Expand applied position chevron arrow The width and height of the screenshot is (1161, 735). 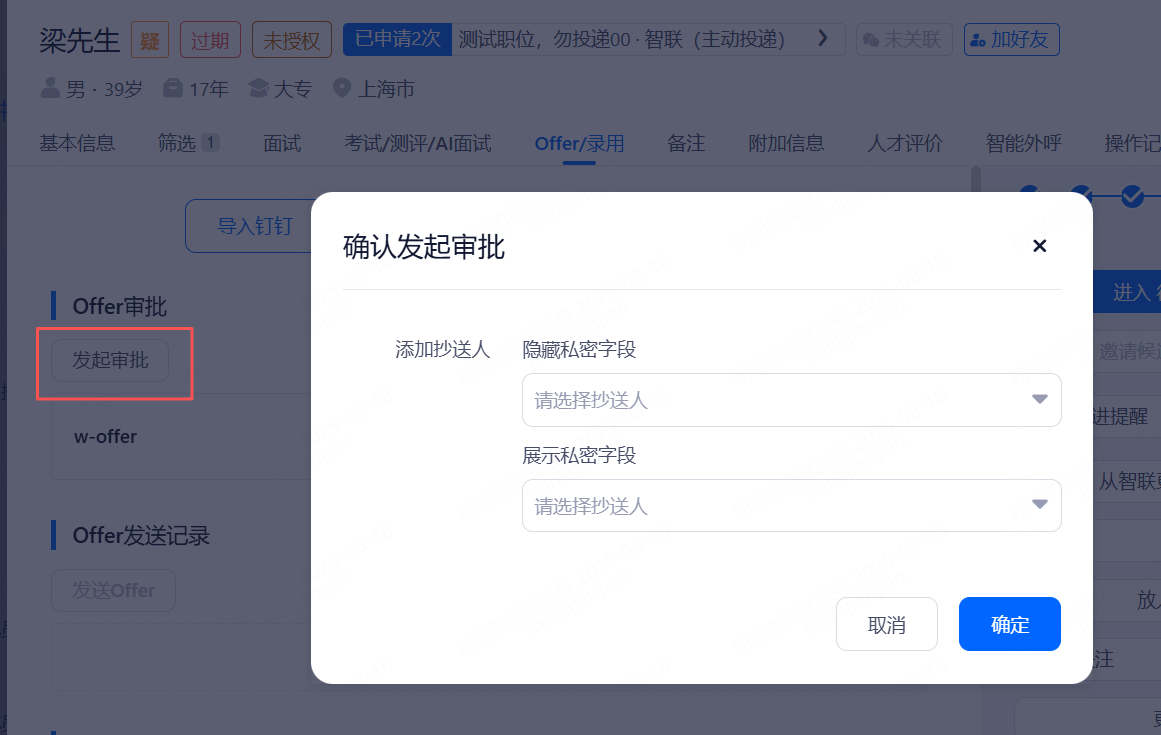click(823, 39)
